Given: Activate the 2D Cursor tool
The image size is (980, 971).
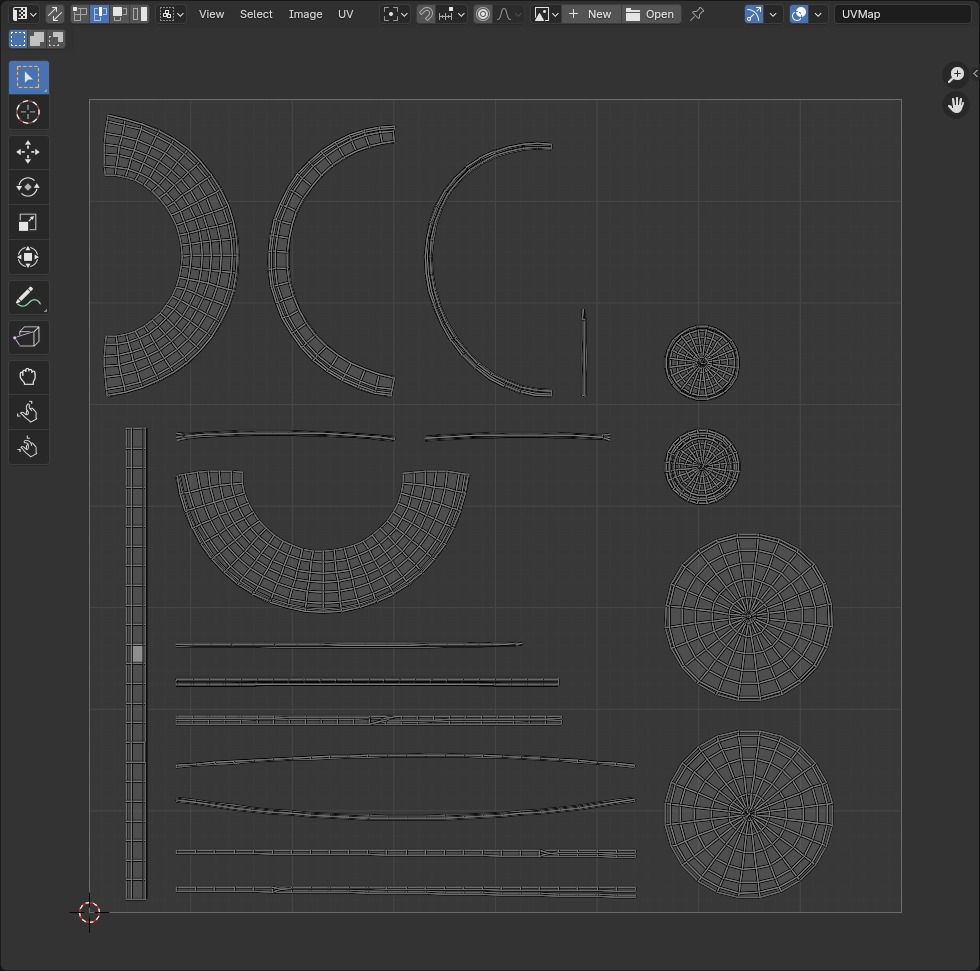Looking at the screenshot, I should coord(28,112).
